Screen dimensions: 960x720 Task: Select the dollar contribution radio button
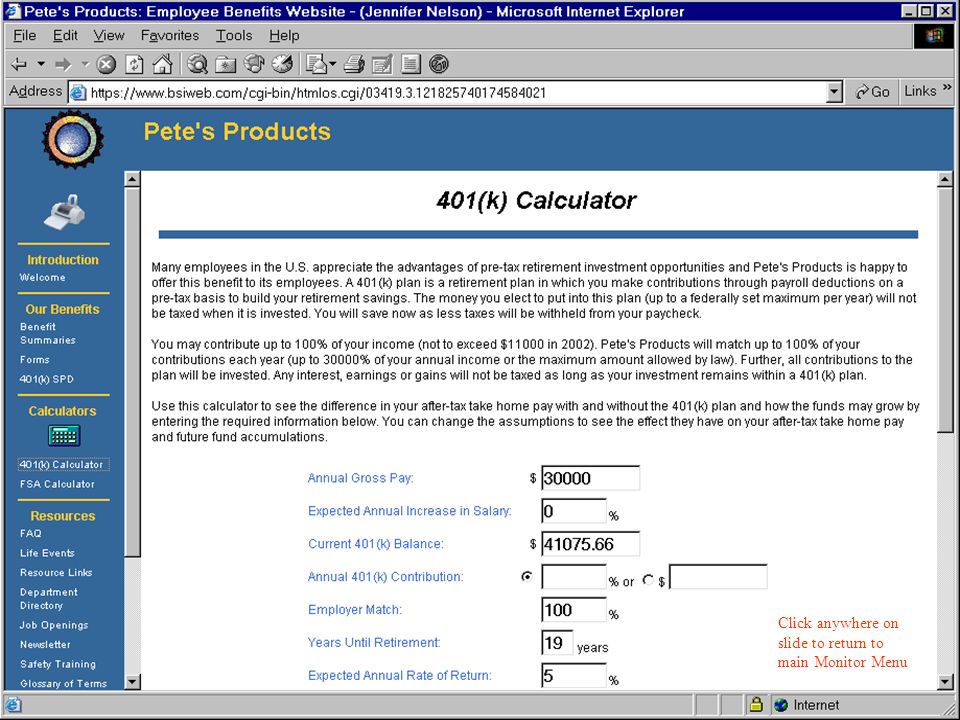(648, 579)
